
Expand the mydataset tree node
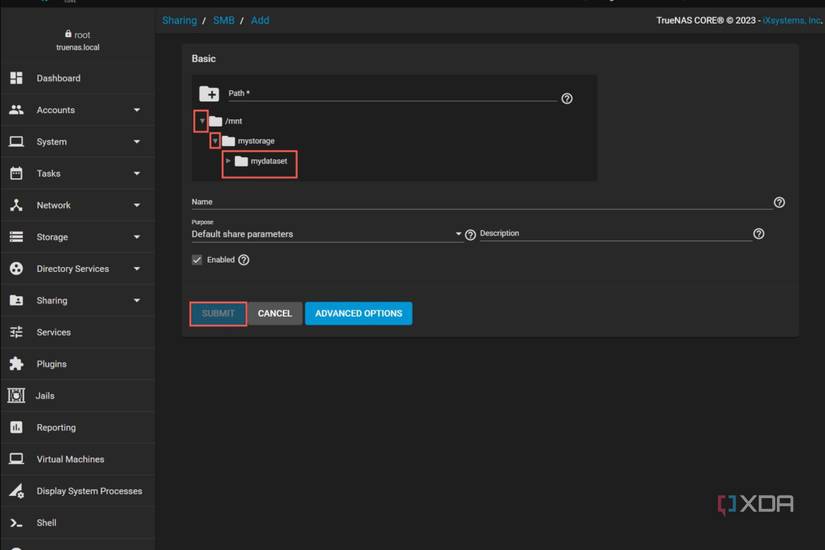[228, 161]
